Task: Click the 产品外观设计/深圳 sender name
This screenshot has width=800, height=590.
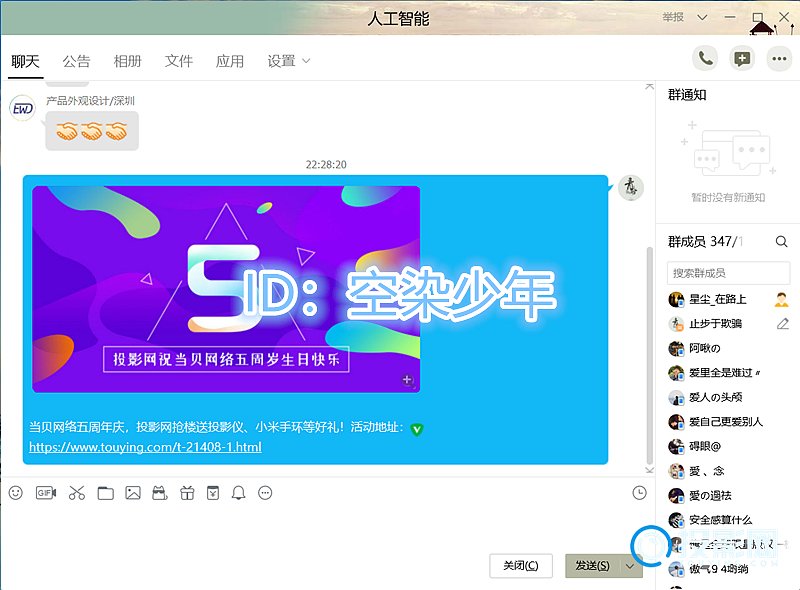Action: [x=90, y=101]
